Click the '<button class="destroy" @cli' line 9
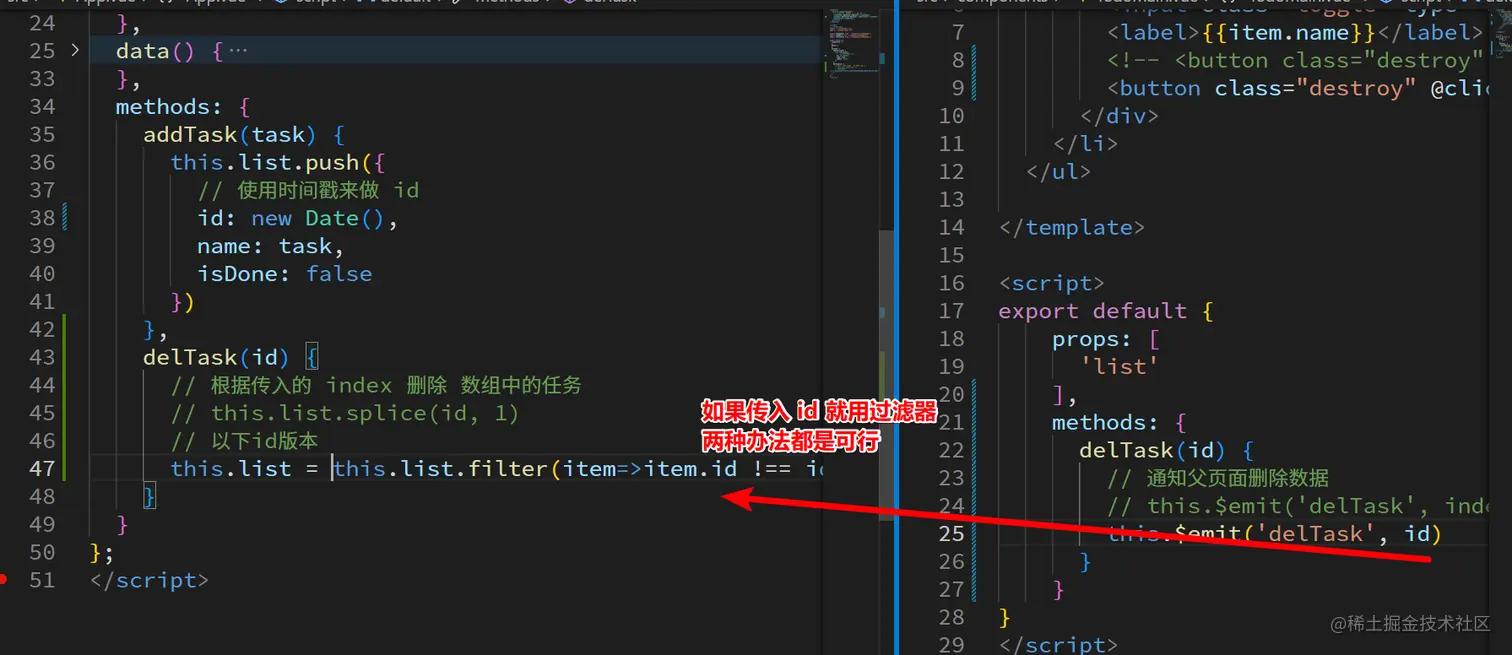Image resolution: width=1512 pixels, height=655 pixels. (1299, 88)
